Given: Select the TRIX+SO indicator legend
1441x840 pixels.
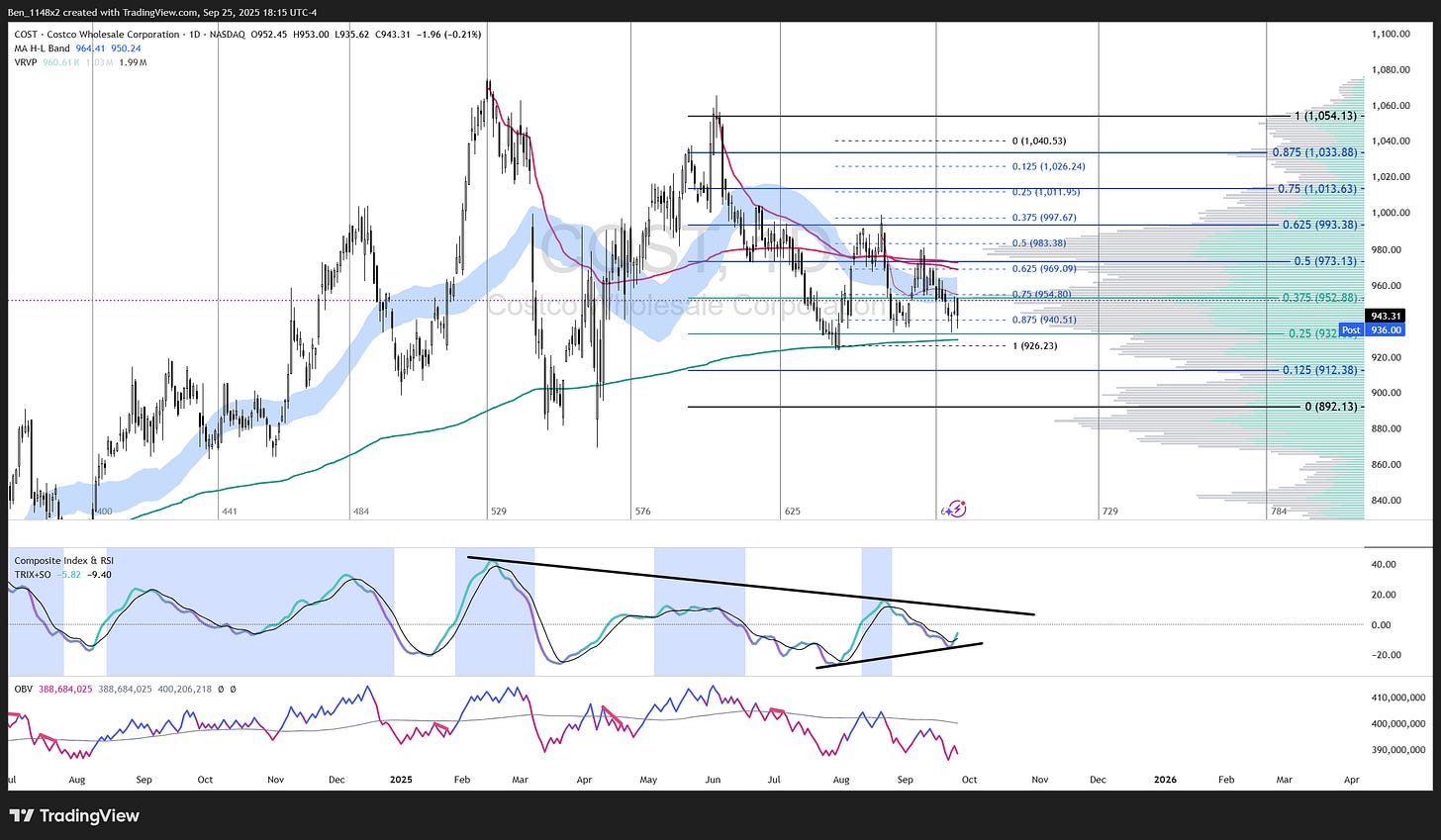Looking at the screenshot, I should point(34,575).
